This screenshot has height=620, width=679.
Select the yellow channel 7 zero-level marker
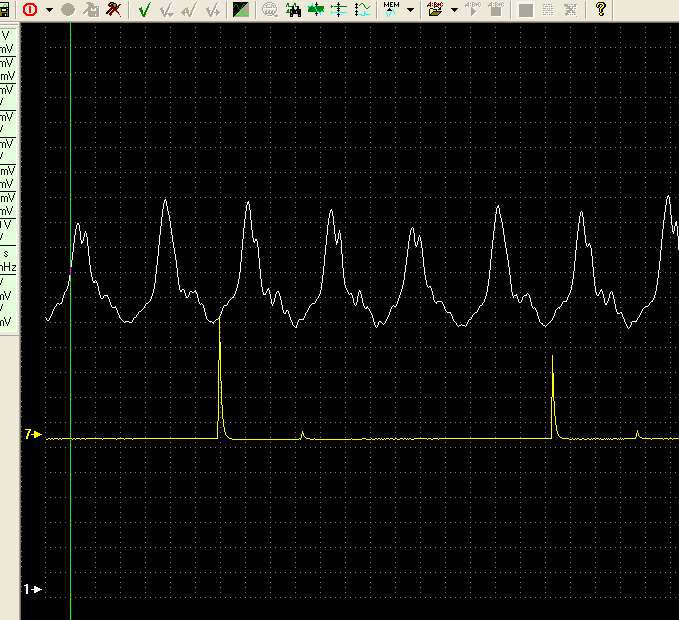[33, 434]
